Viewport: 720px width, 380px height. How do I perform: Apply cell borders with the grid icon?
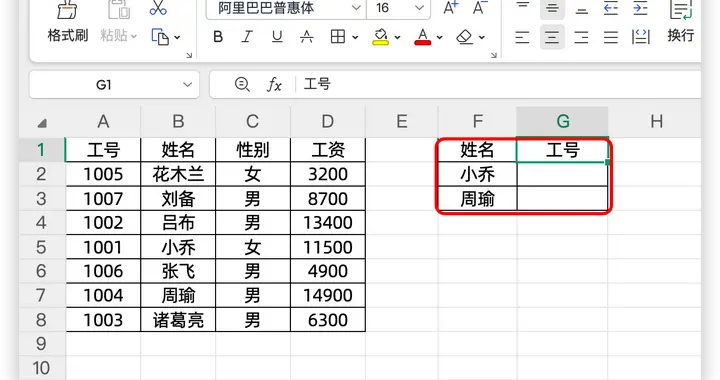(338, 37)
